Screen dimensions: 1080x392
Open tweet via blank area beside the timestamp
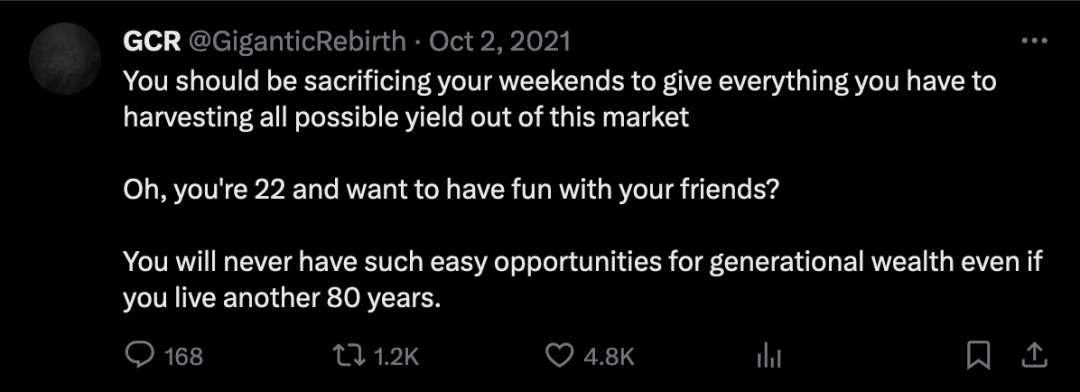point(792,43)
